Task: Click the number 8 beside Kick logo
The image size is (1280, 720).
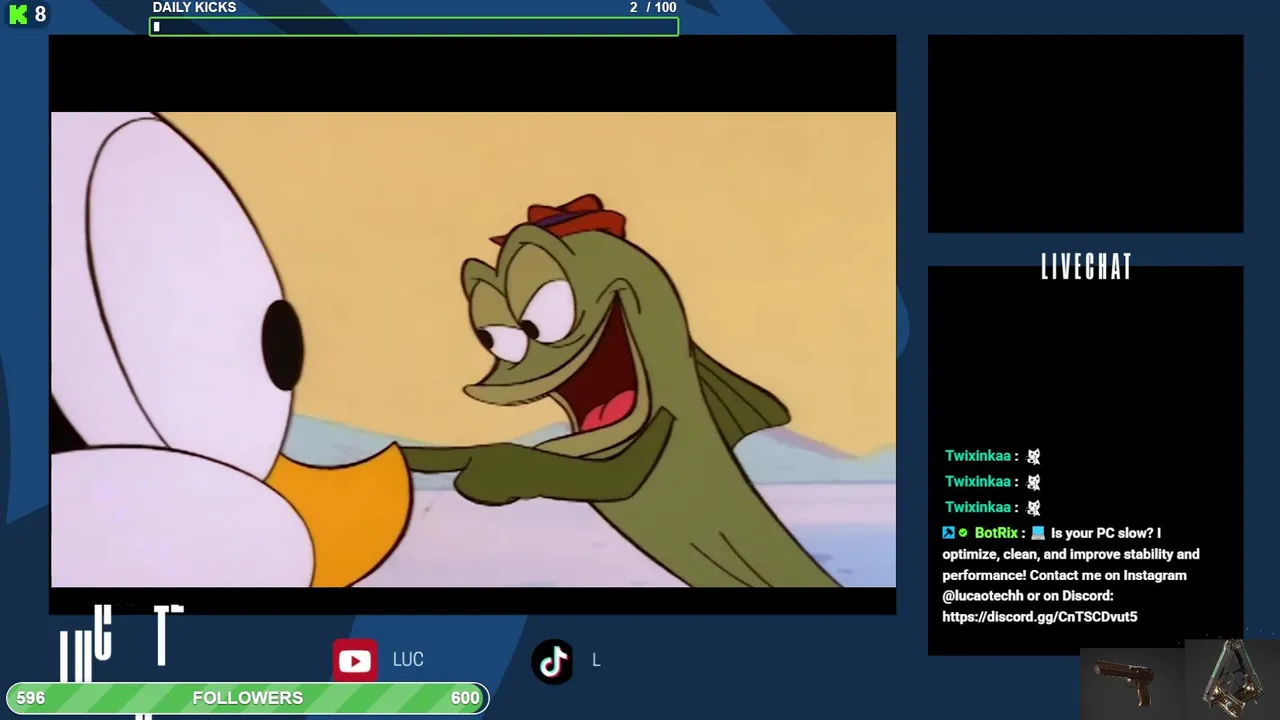Action: [x=40, y=14]
